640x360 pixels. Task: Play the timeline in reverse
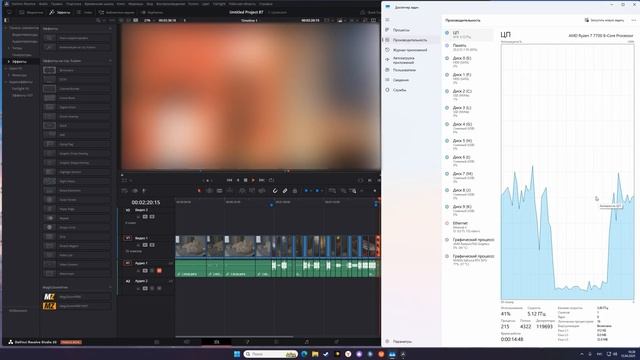[x=238, y=180]
